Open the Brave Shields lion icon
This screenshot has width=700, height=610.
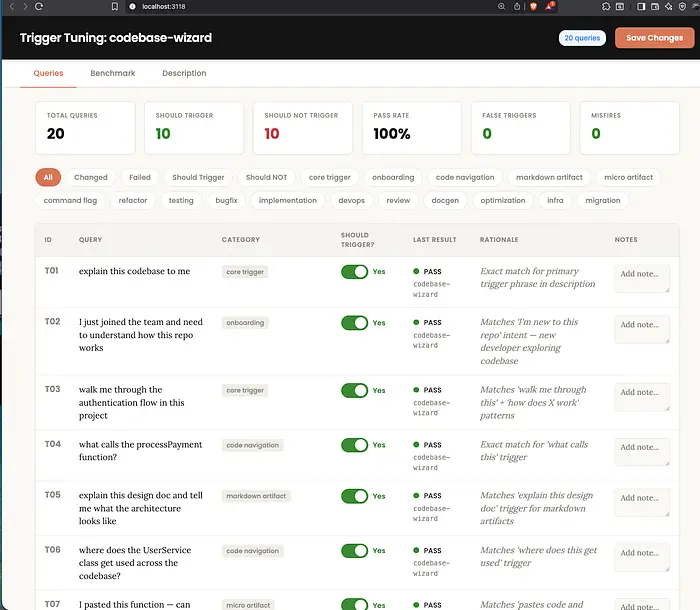pyautogui.click(x=533, y=6)
